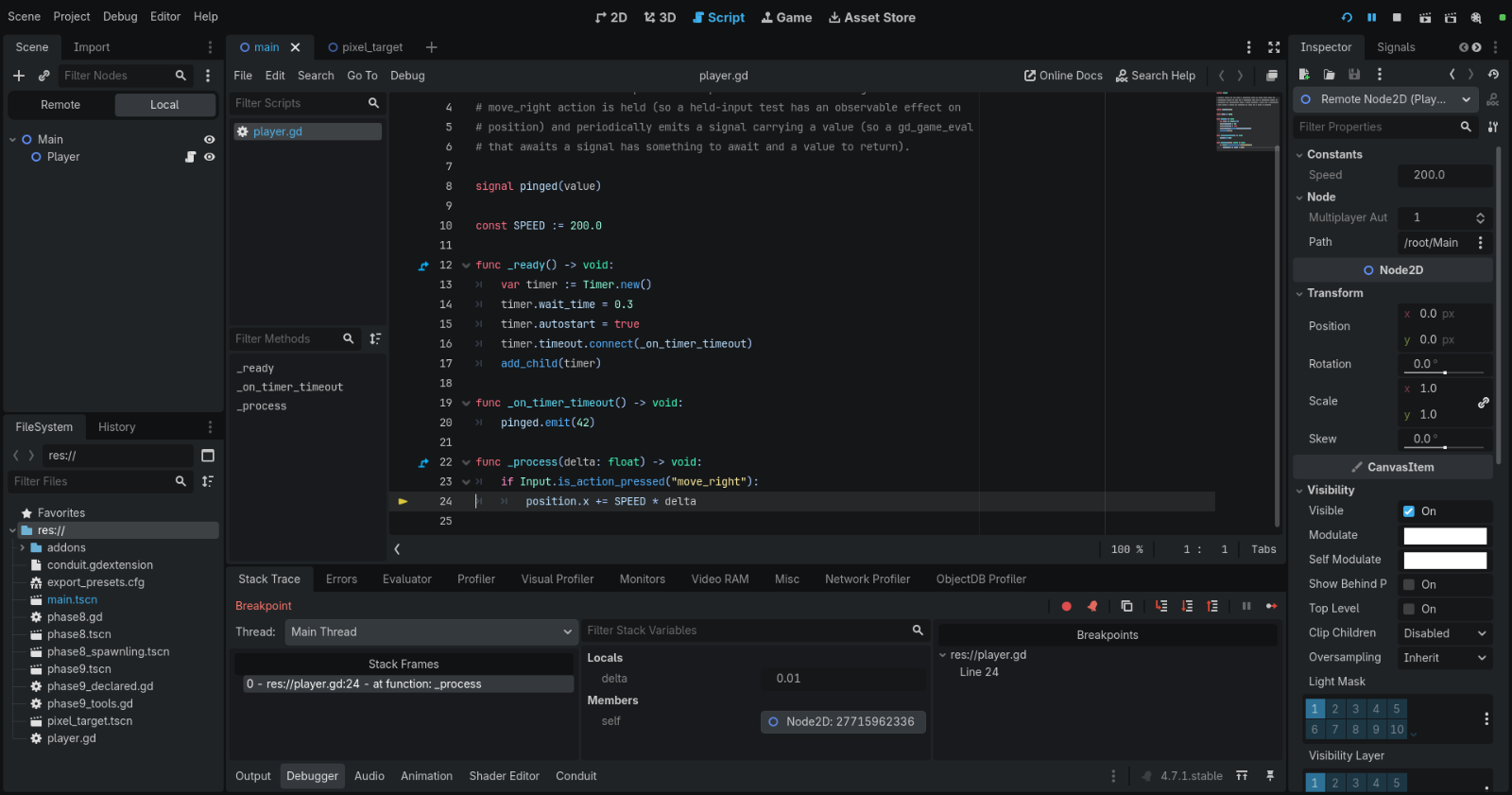Viewport: 1512px width, 795px height.
Task: Open Online Docs link
Action: point(1063,76)
